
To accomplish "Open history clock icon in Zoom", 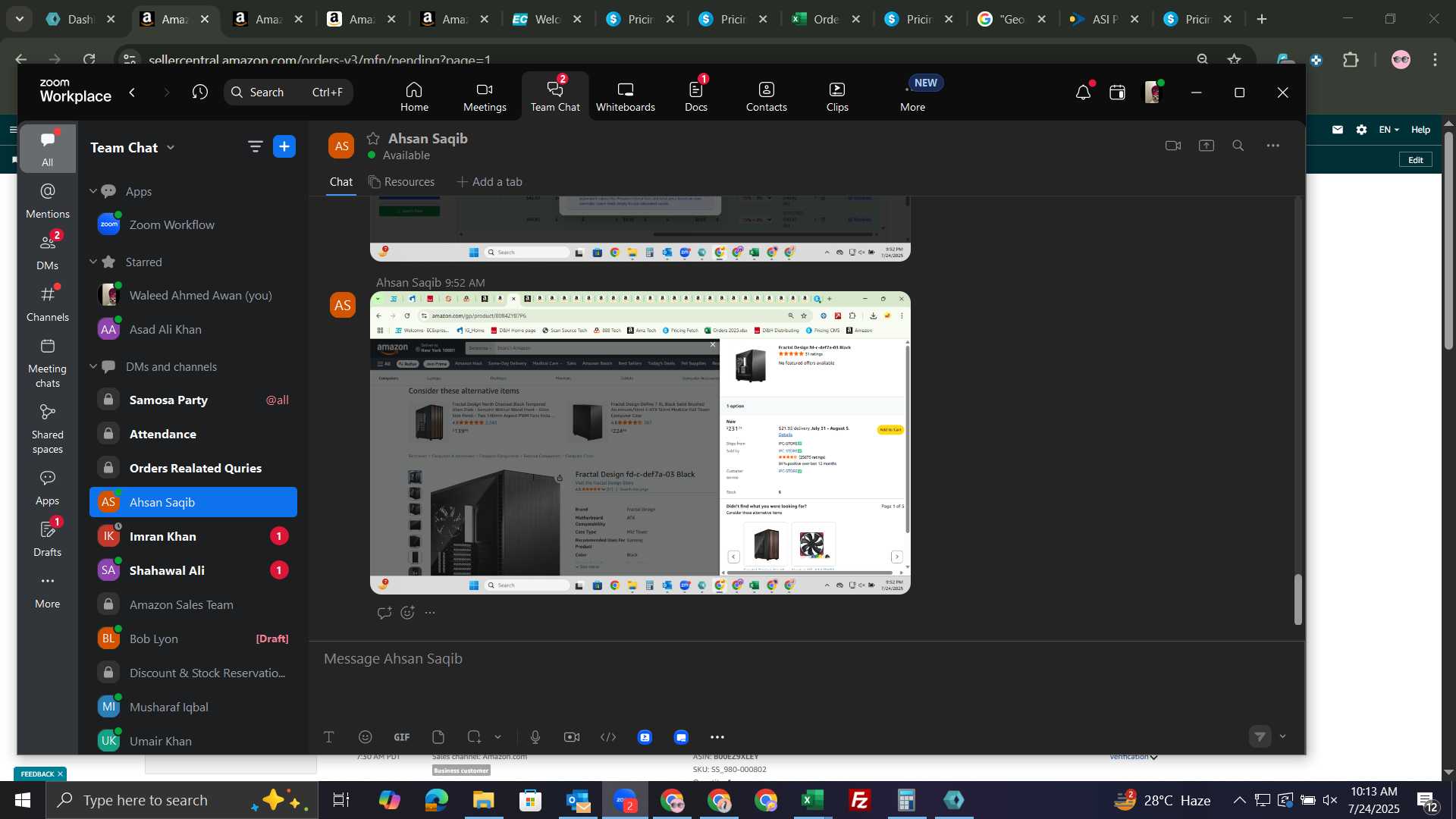I will 199,93.
